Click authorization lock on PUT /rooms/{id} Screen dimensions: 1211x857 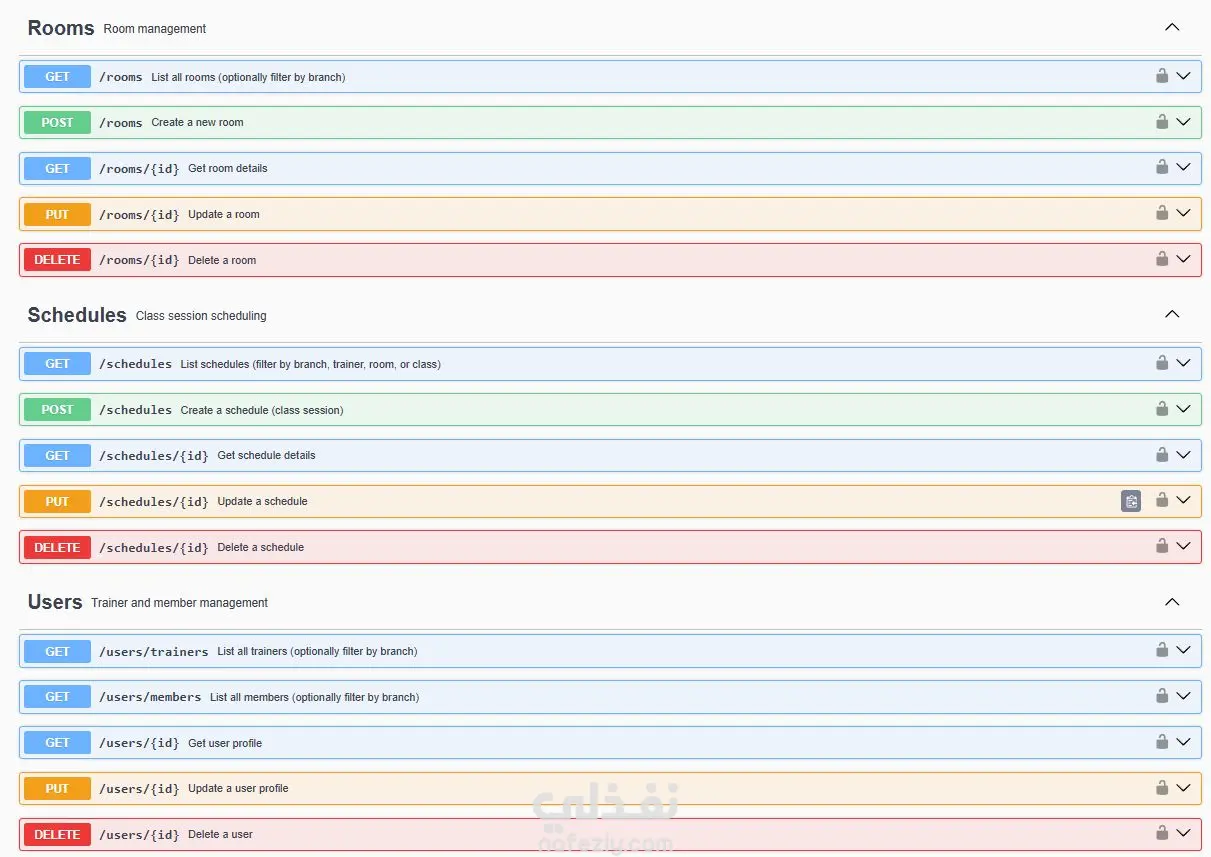[1161, 212]
